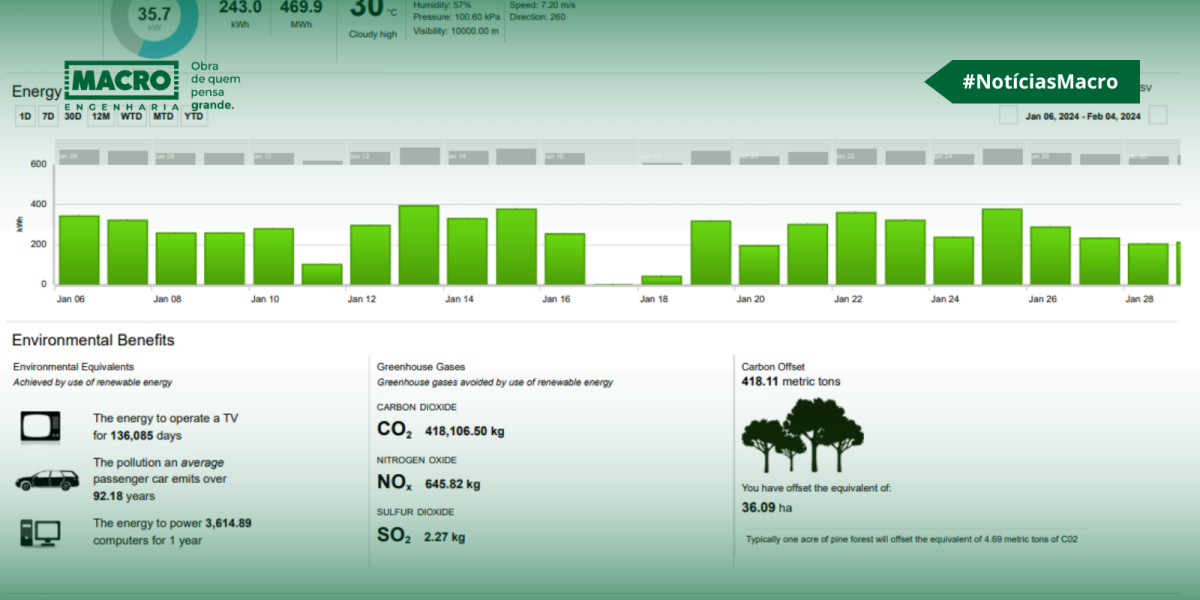Click the CO2 carbon dioxide symbol
The image size is (1200, 600).
tap(394, 430)
